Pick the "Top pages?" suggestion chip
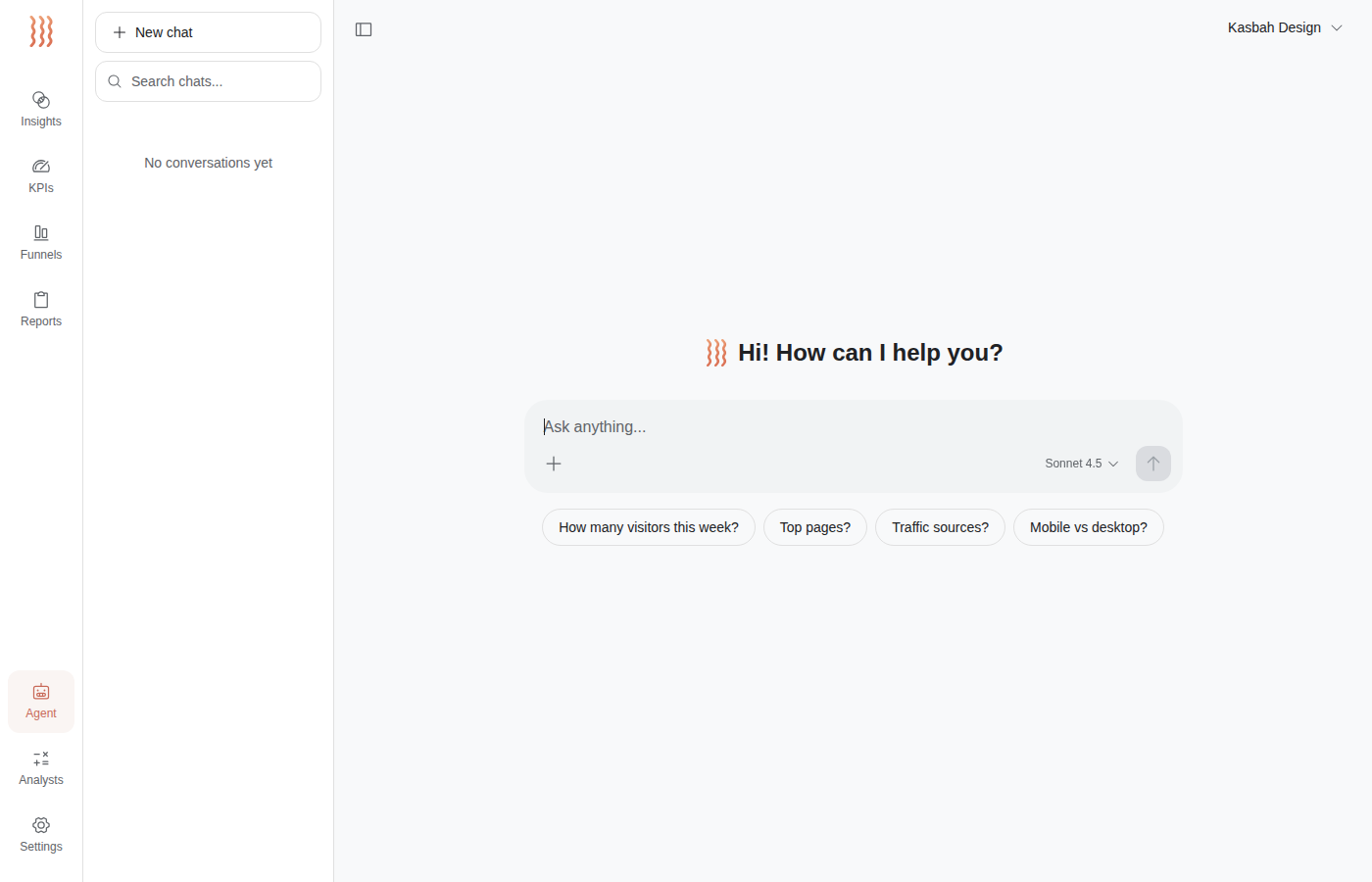Image resolution: width=1372 pixels, height=882 pixels. coord(814,527)
